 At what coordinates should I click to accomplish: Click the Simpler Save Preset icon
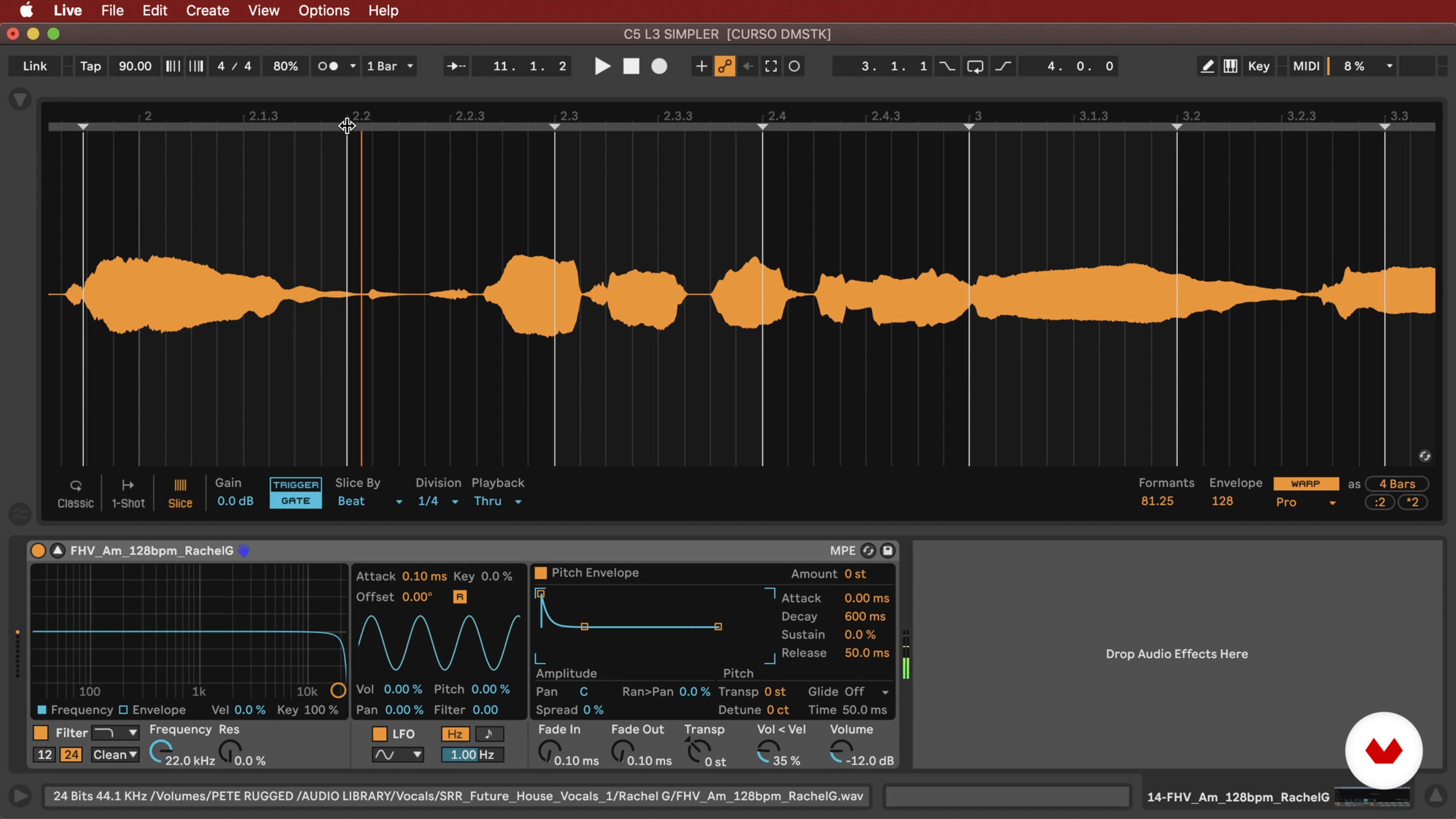click(x=887, y=551)
